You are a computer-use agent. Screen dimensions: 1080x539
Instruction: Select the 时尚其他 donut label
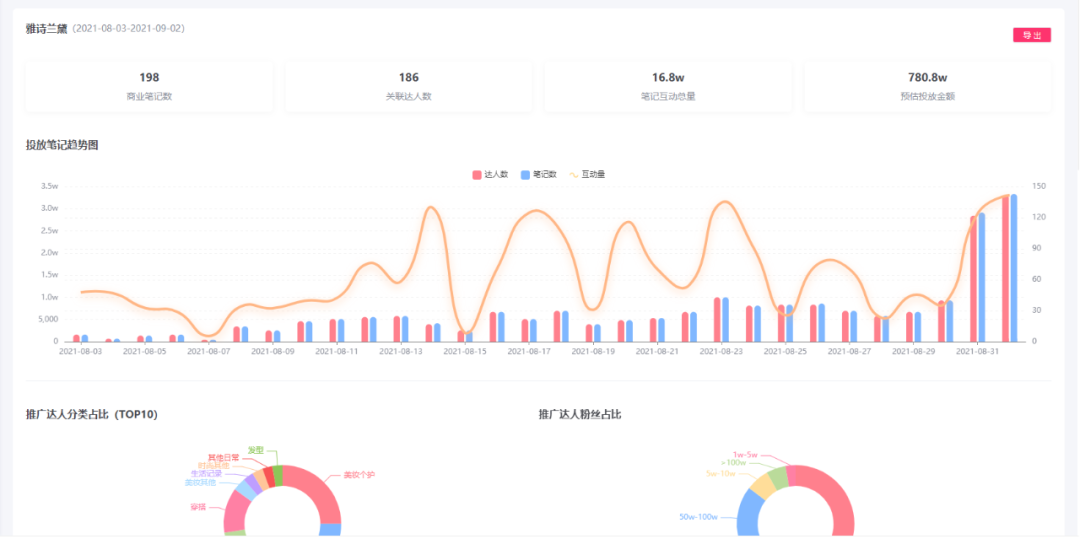click(x=214, y=466)
